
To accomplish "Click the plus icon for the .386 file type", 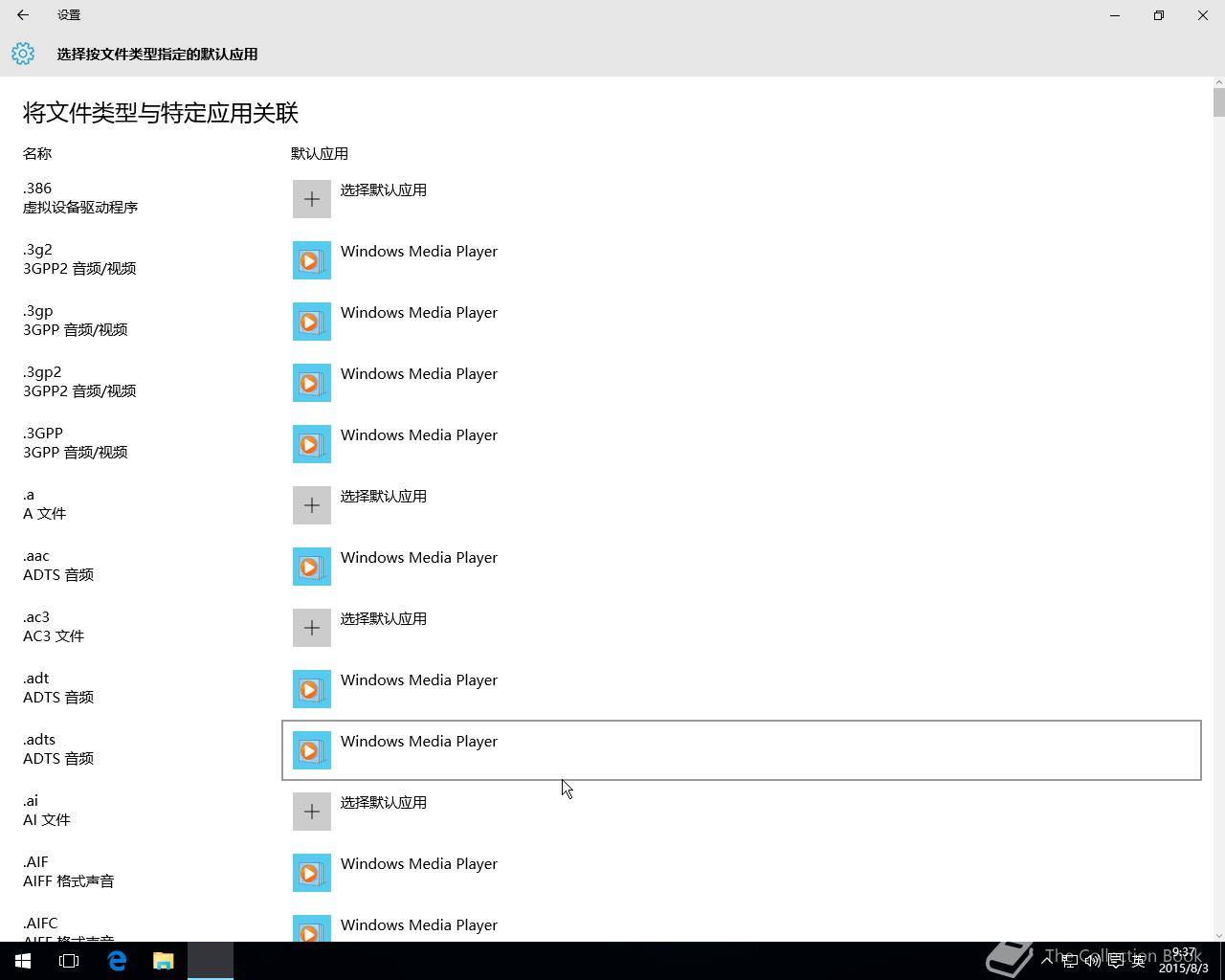I will click(312, 199).
